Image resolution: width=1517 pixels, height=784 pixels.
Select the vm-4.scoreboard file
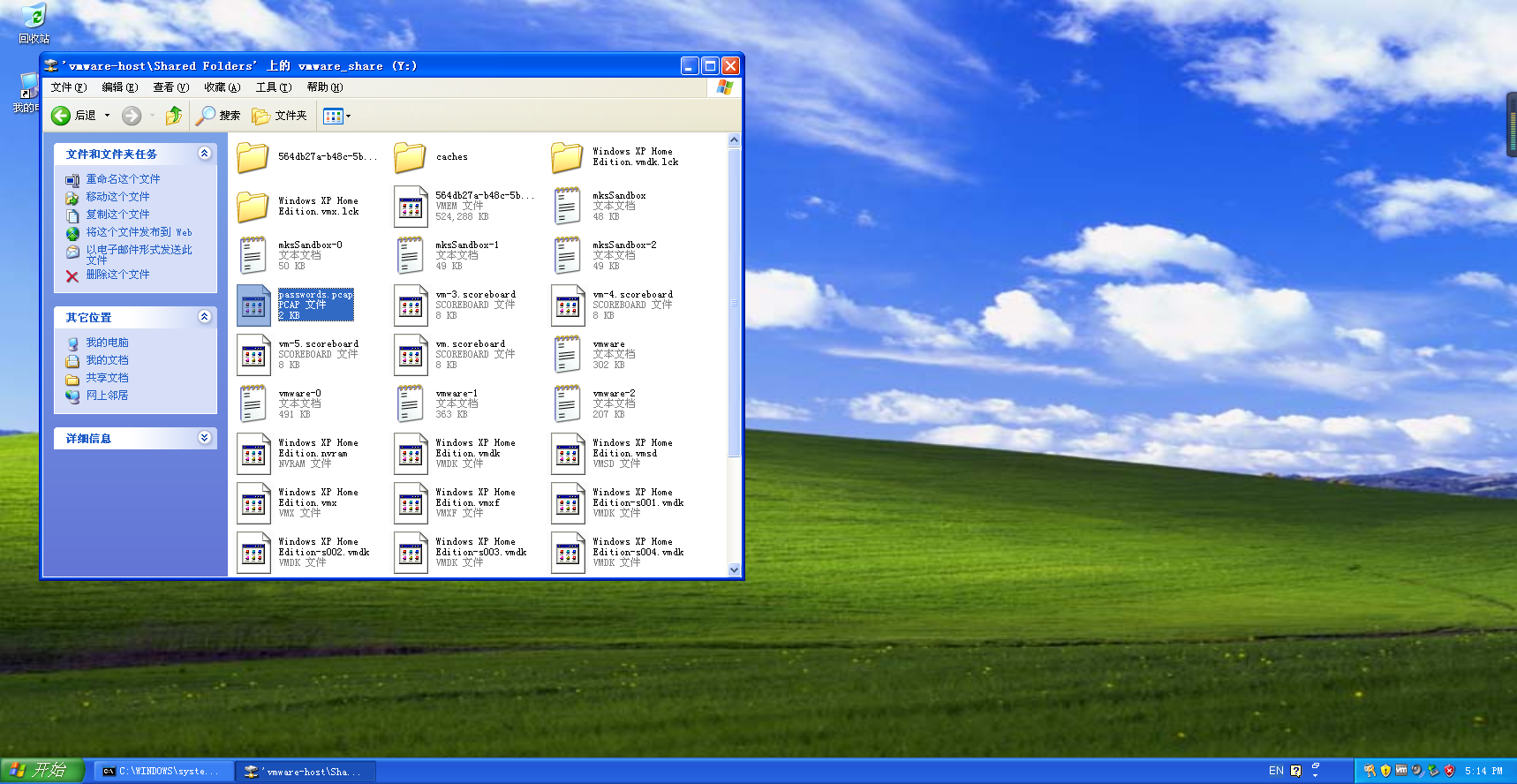coord(613,305)
